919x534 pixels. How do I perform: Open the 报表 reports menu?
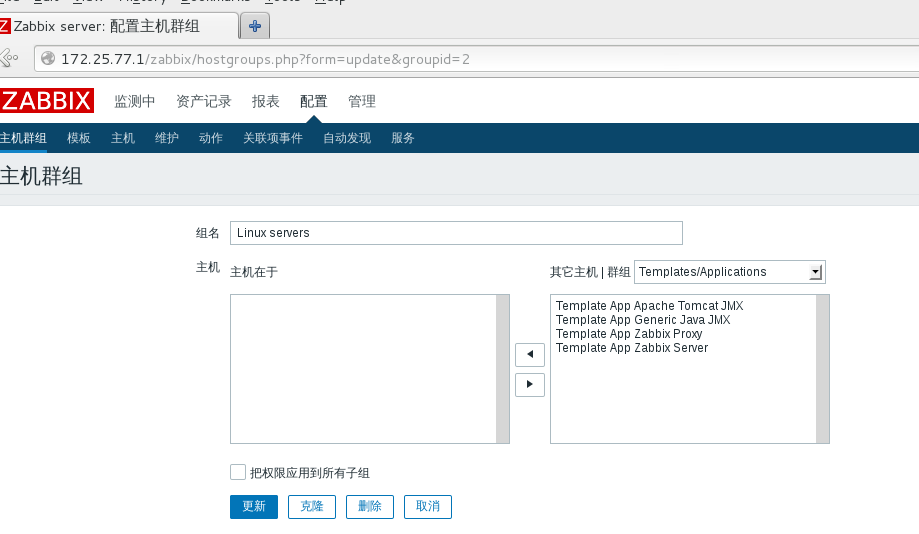click(266, 101)
